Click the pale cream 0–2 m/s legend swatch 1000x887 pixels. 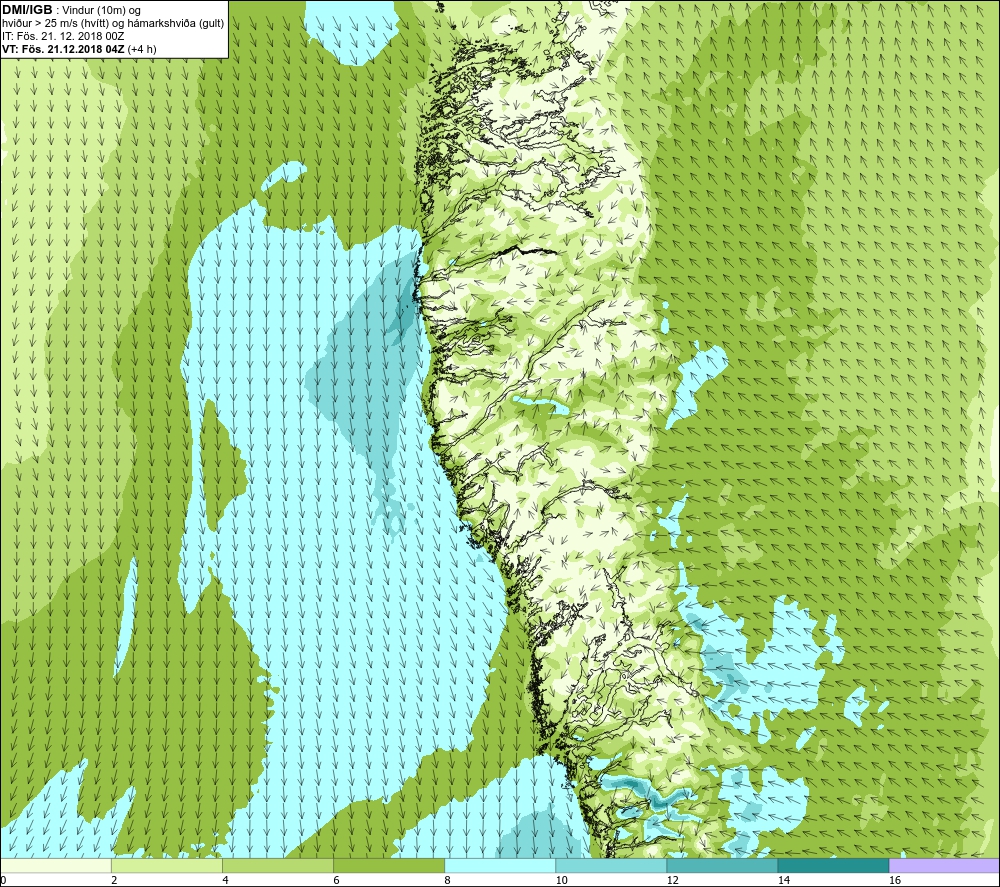point(56,866)
